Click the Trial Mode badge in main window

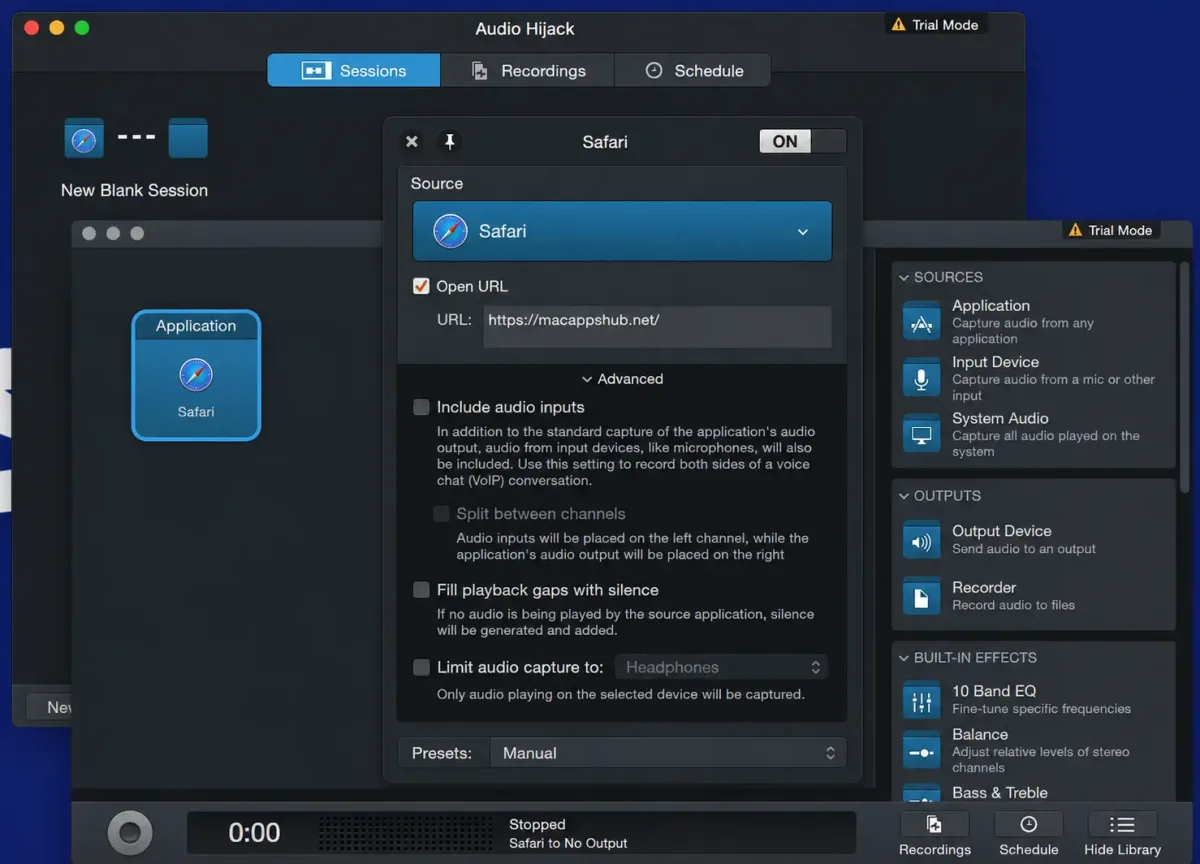936,25
